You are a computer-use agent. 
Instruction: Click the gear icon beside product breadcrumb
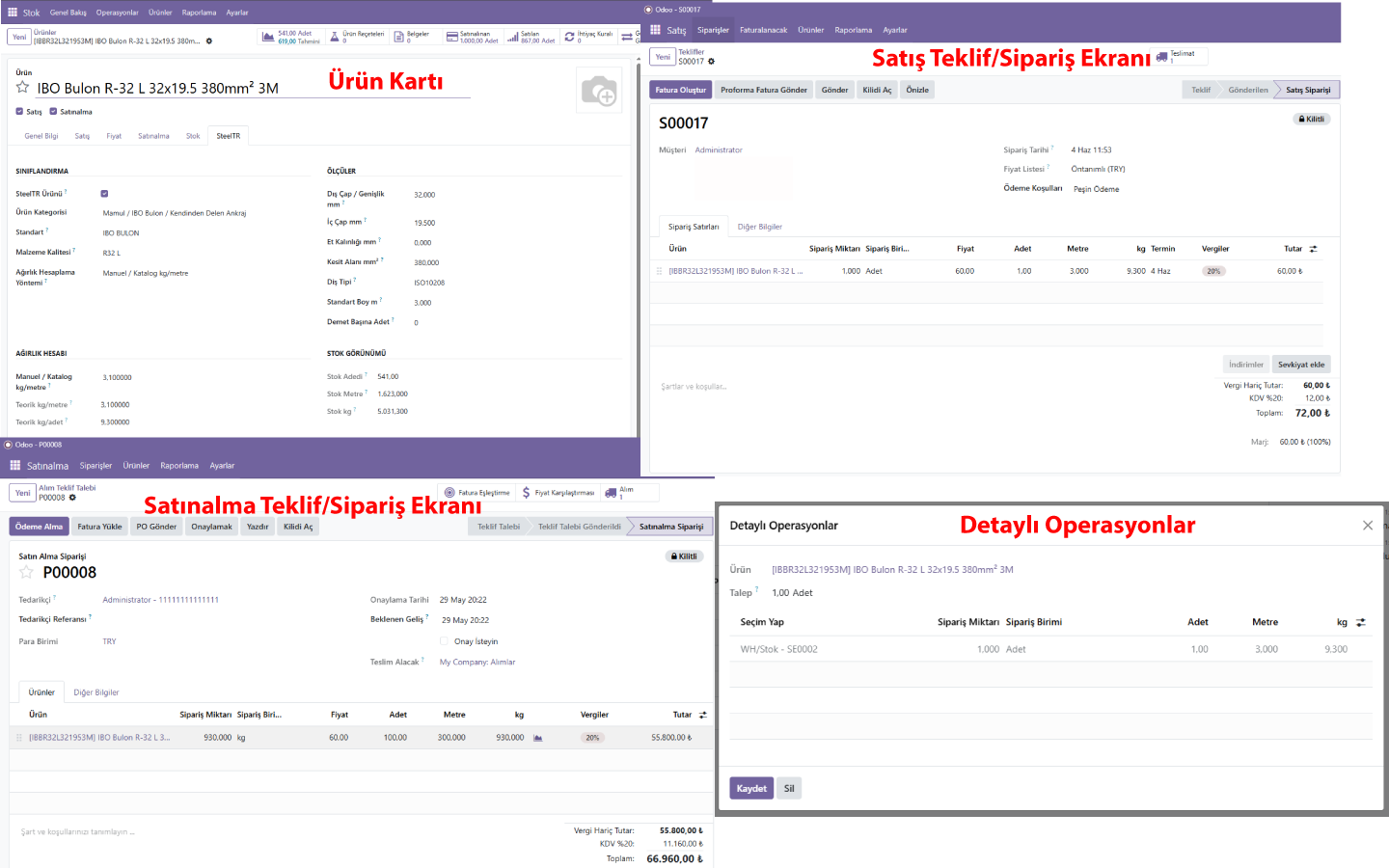click(209, 41)
